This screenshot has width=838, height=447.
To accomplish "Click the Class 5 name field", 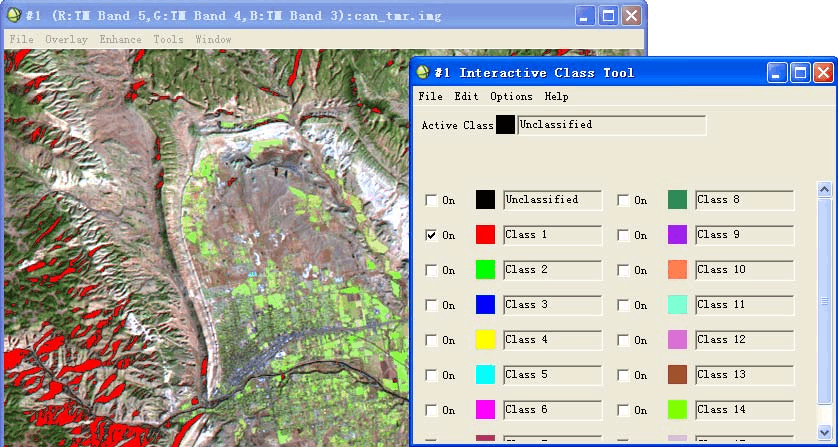I will click(x=553, y=375).
